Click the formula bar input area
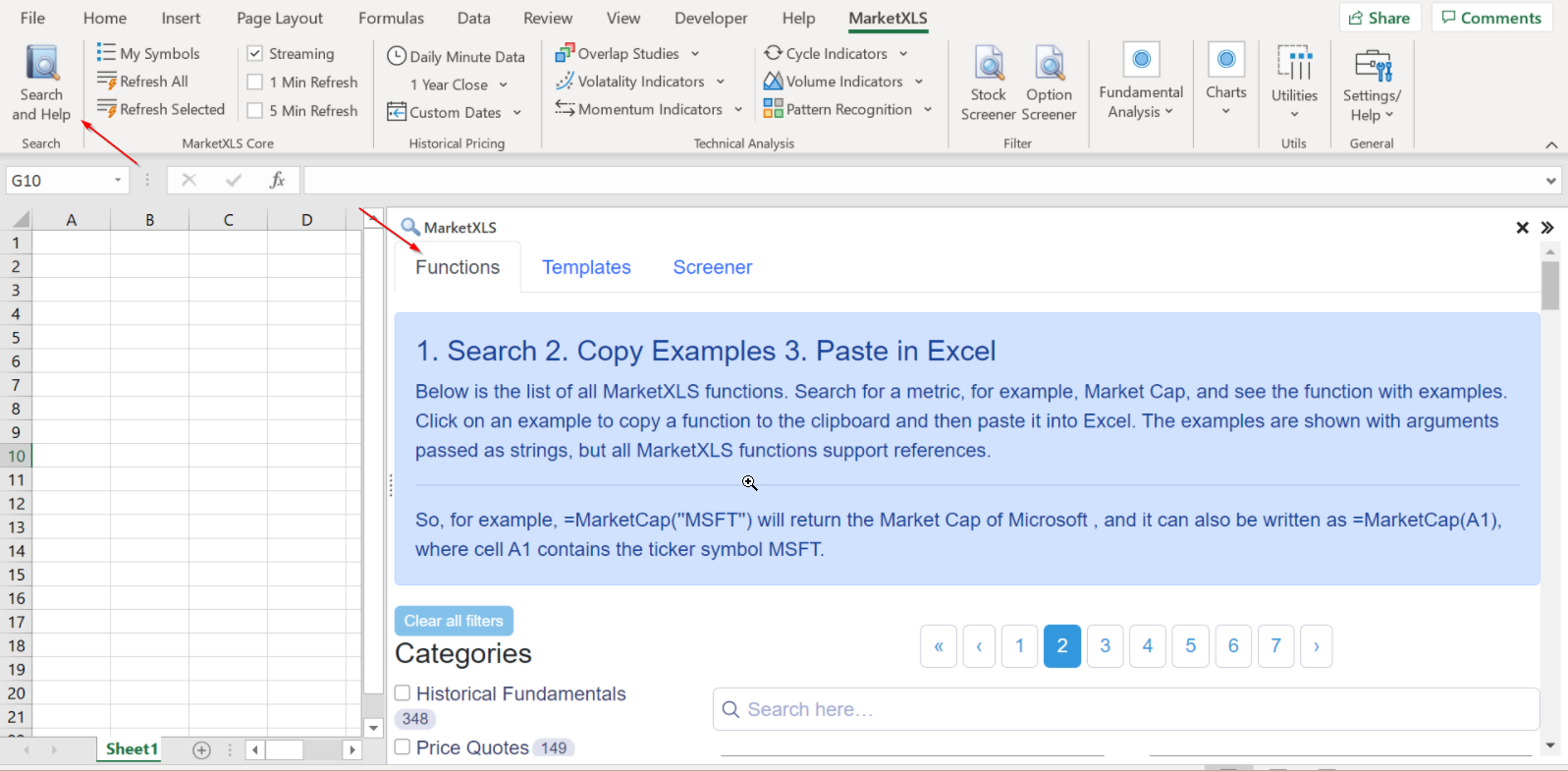1568x772 pixels. coord(923,181)
